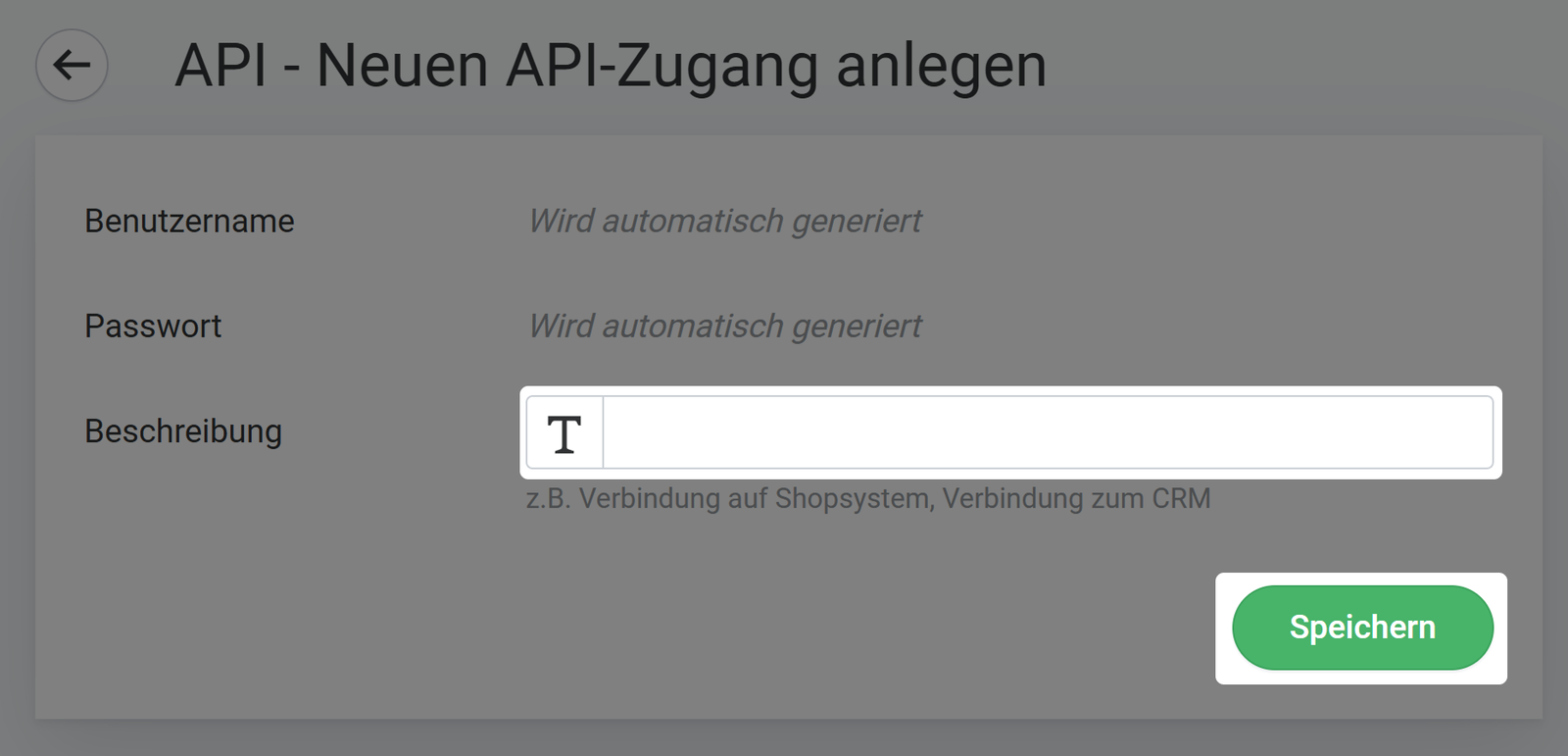
Task: Select the Passwort auto-generated placeholder text
Action: point(724,327)
